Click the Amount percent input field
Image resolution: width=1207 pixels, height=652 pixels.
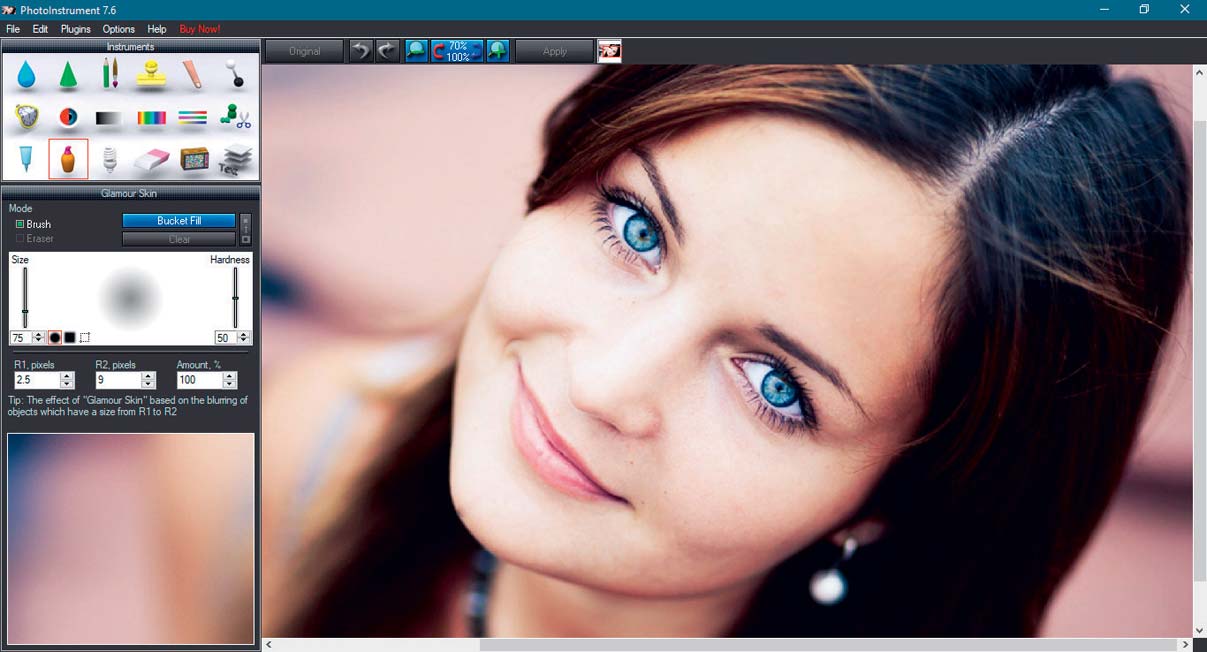200,380
